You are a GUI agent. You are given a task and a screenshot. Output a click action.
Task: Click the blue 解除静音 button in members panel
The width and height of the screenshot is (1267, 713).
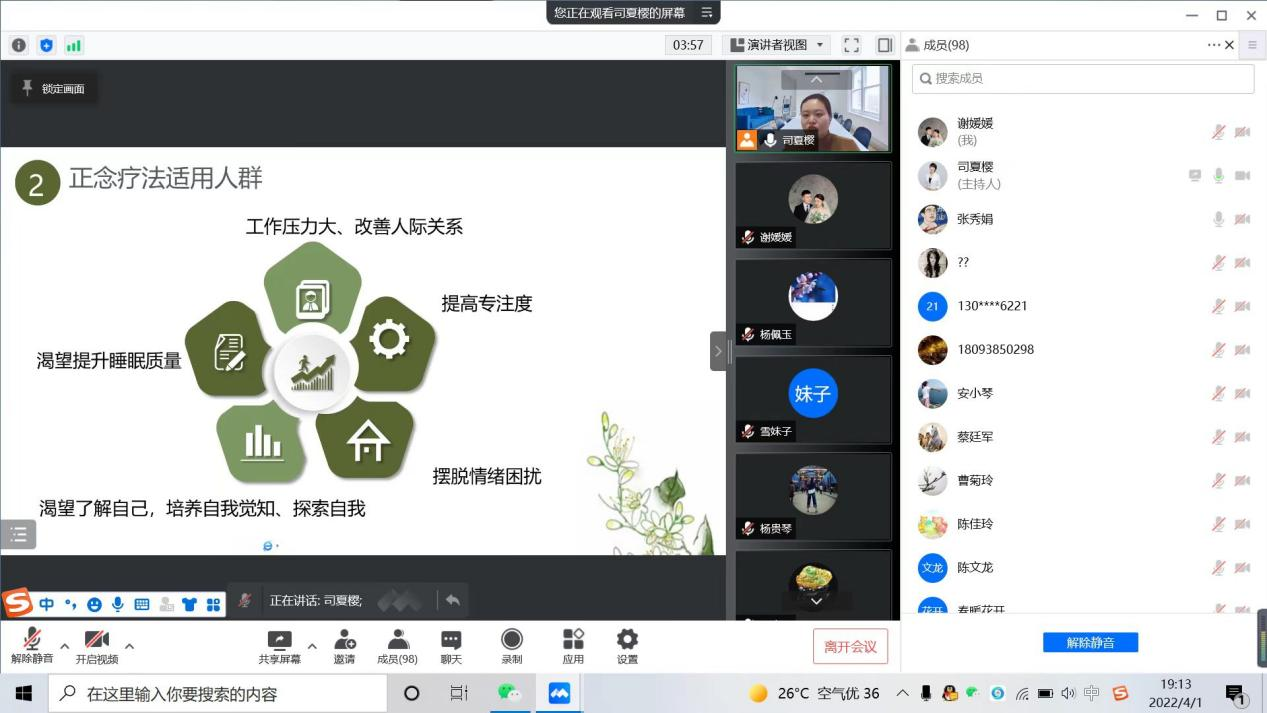coord(1090,643)
